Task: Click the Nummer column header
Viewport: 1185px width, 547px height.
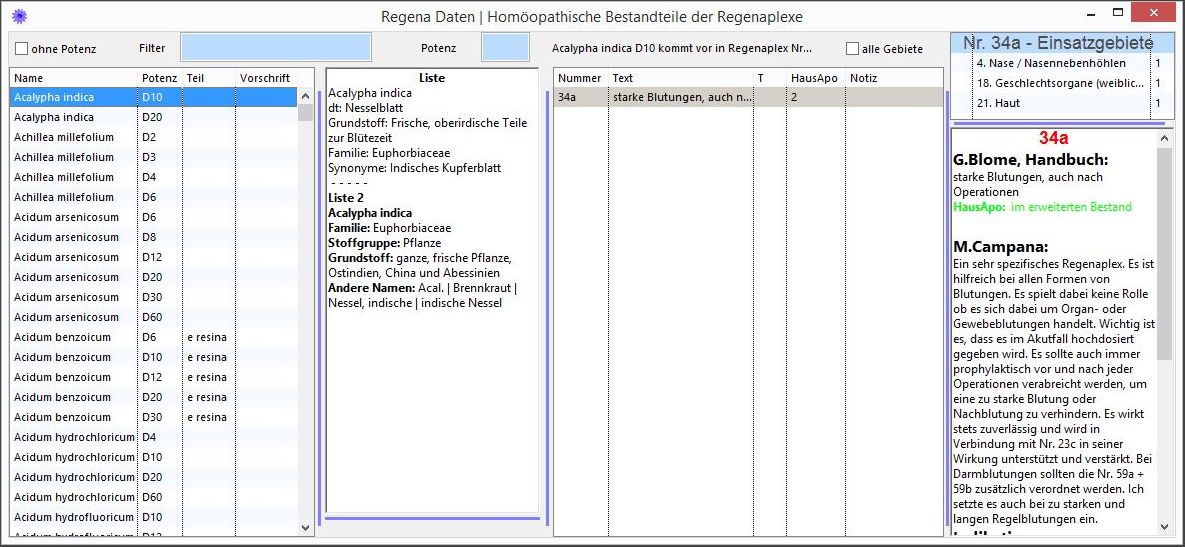Action: 580,78
